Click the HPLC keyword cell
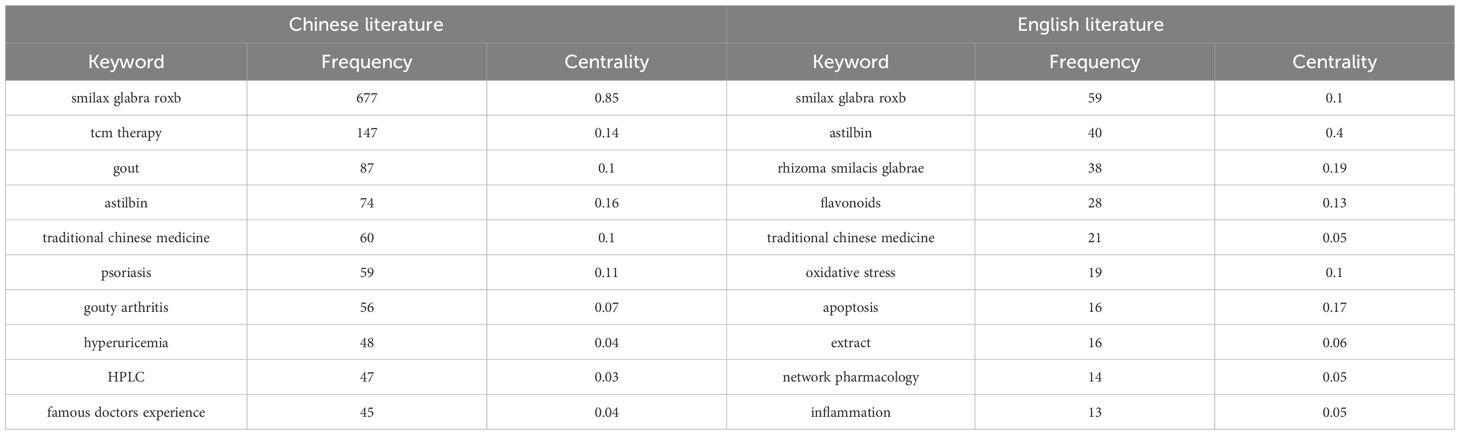This screenshot has height=435, width=1460. 126,377
